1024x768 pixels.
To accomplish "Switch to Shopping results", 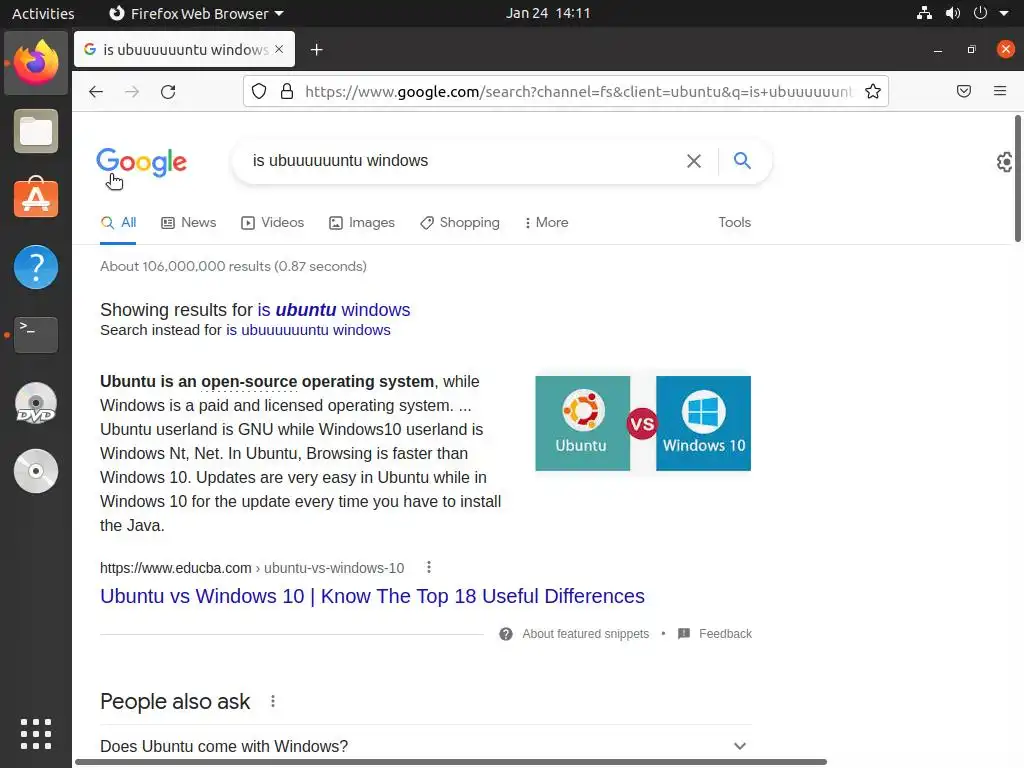I will [460, 223].
